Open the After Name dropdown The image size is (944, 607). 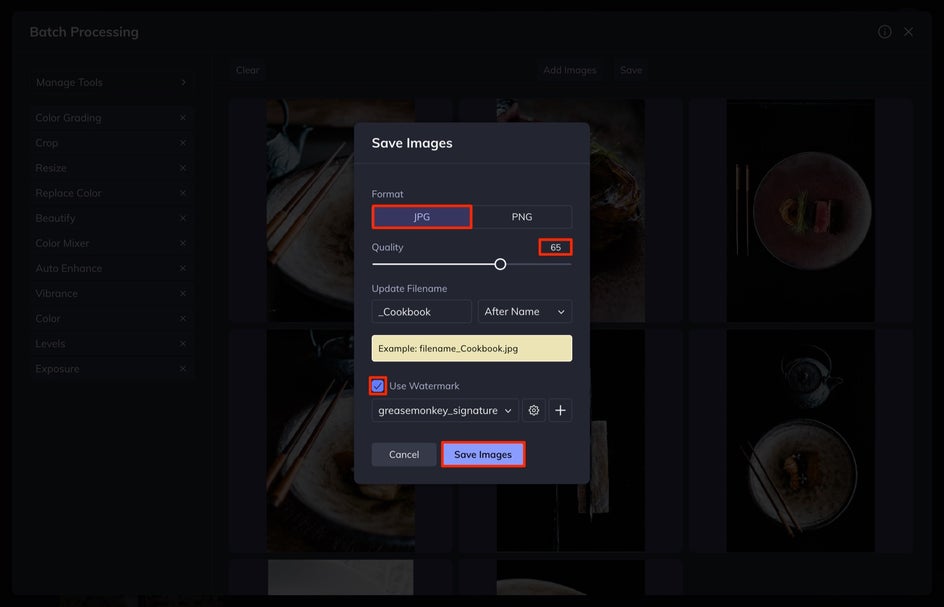click(x=524, y=312)
